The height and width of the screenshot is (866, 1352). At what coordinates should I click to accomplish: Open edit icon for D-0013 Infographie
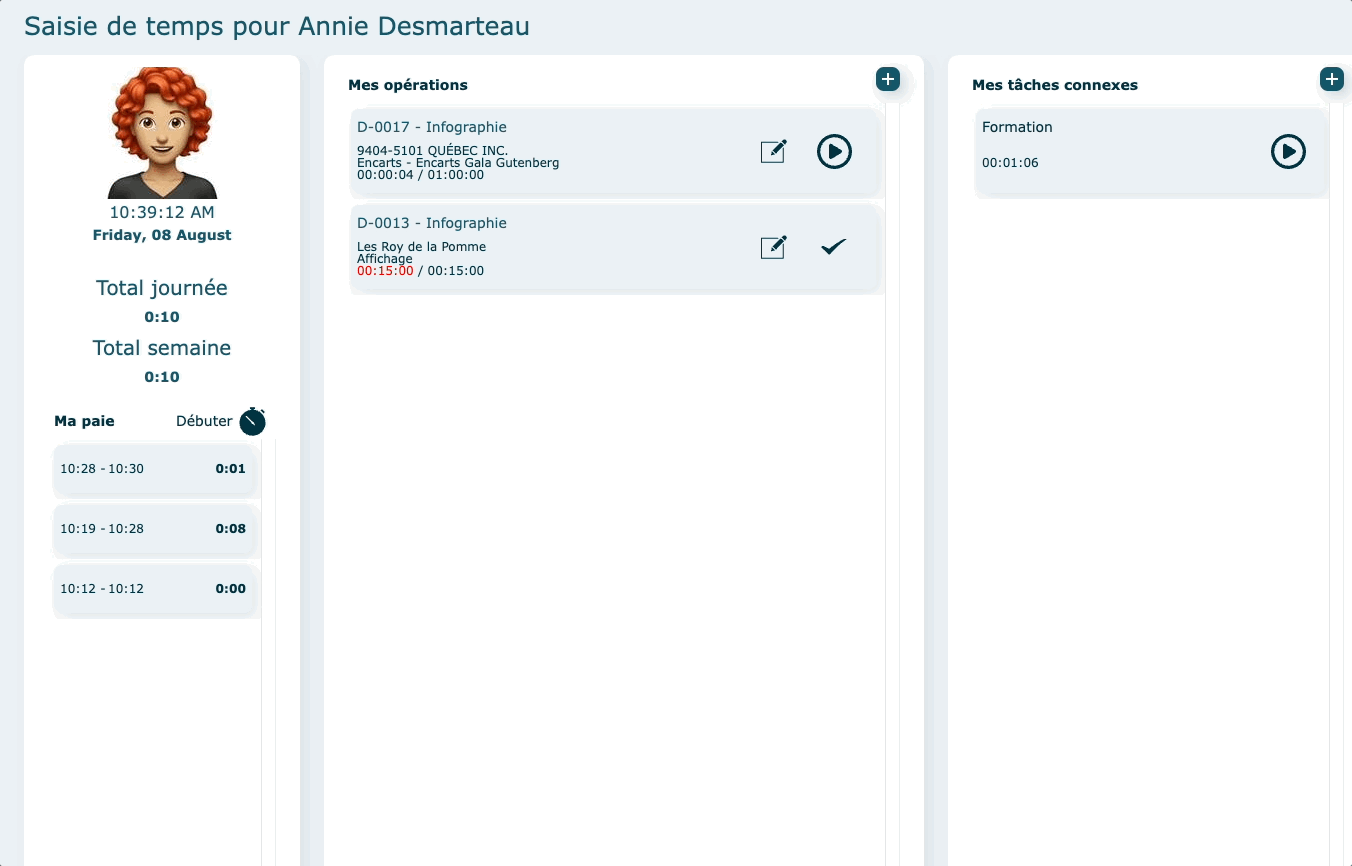point(773,247)
